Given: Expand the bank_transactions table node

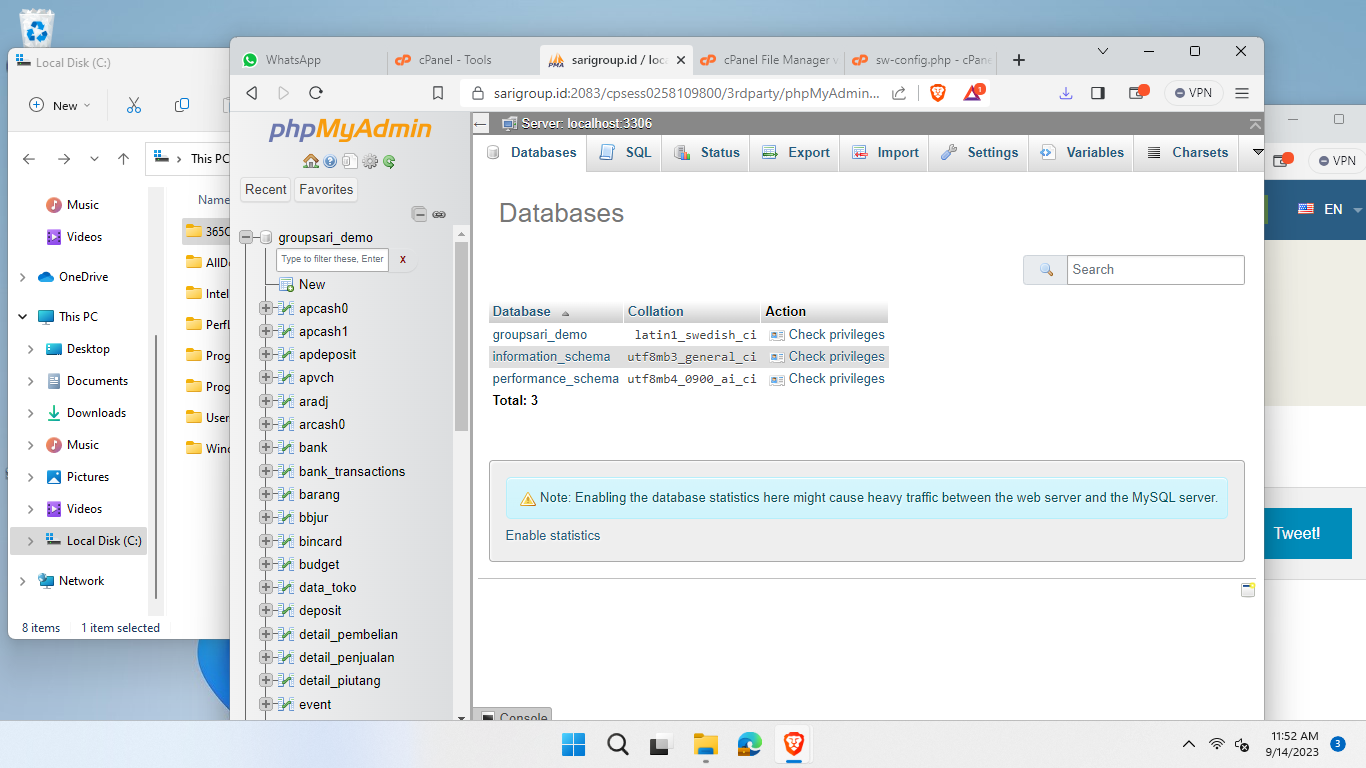Looking at the screenshot, I should pos(266,471).
